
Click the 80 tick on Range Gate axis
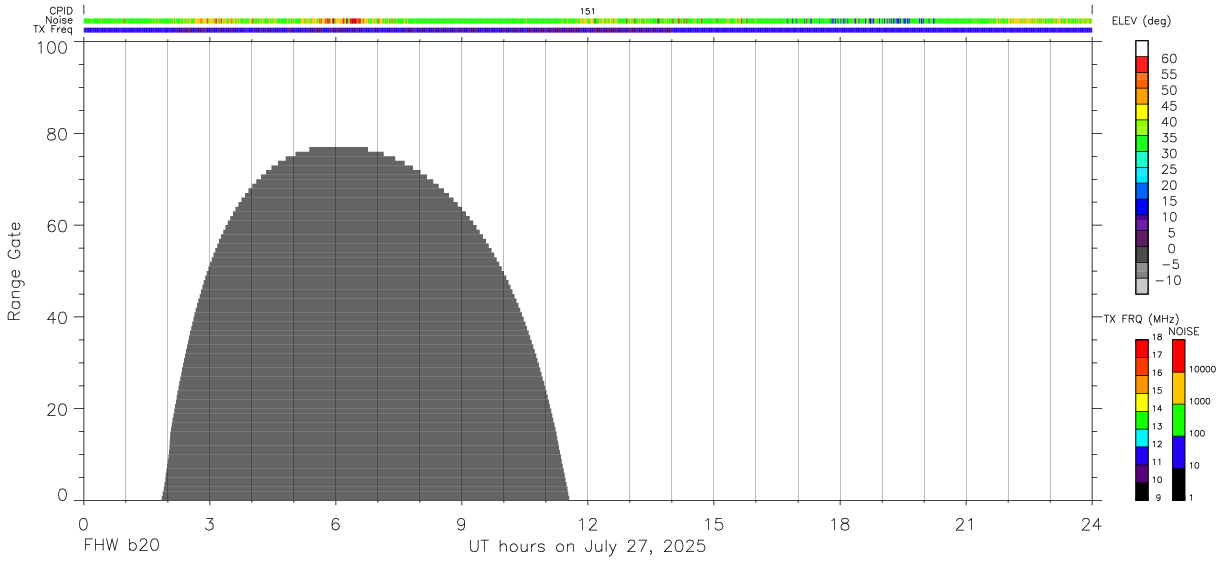pyautogui.click(x=58, y=133)
